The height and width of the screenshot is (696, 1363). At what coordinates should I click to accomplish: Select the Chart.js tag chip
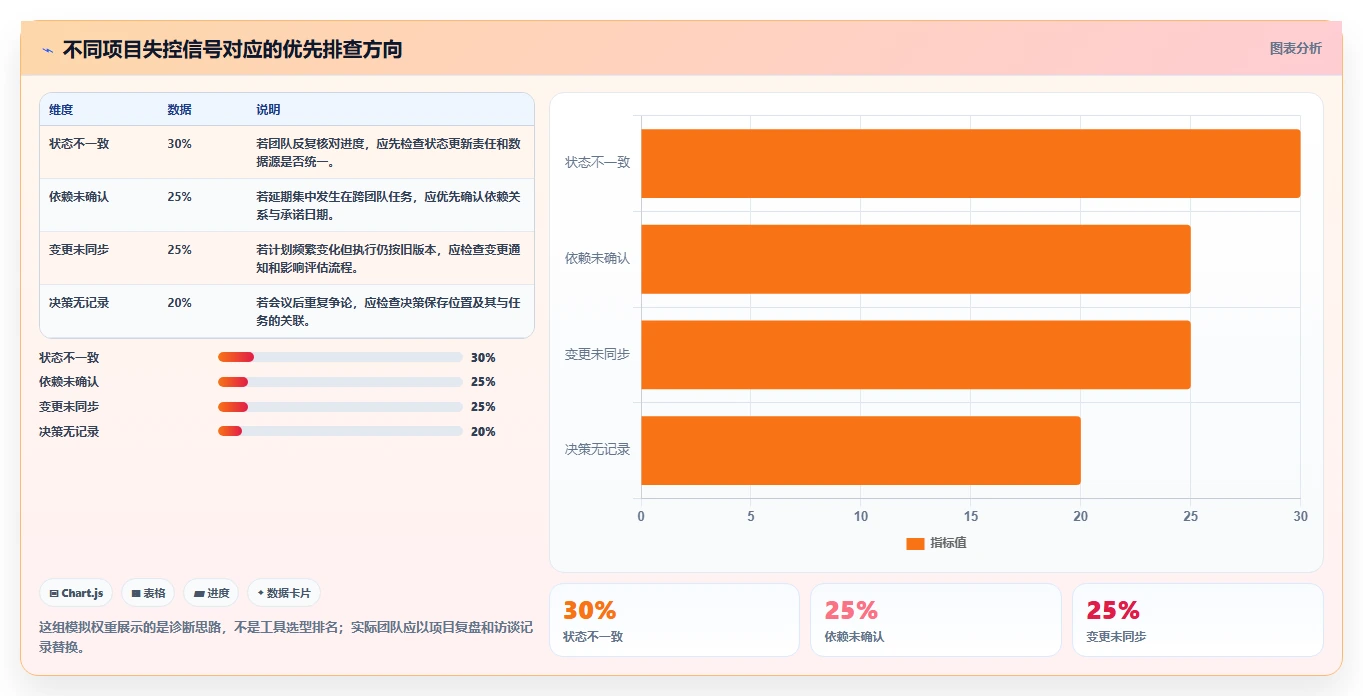[x=76, y=593]
